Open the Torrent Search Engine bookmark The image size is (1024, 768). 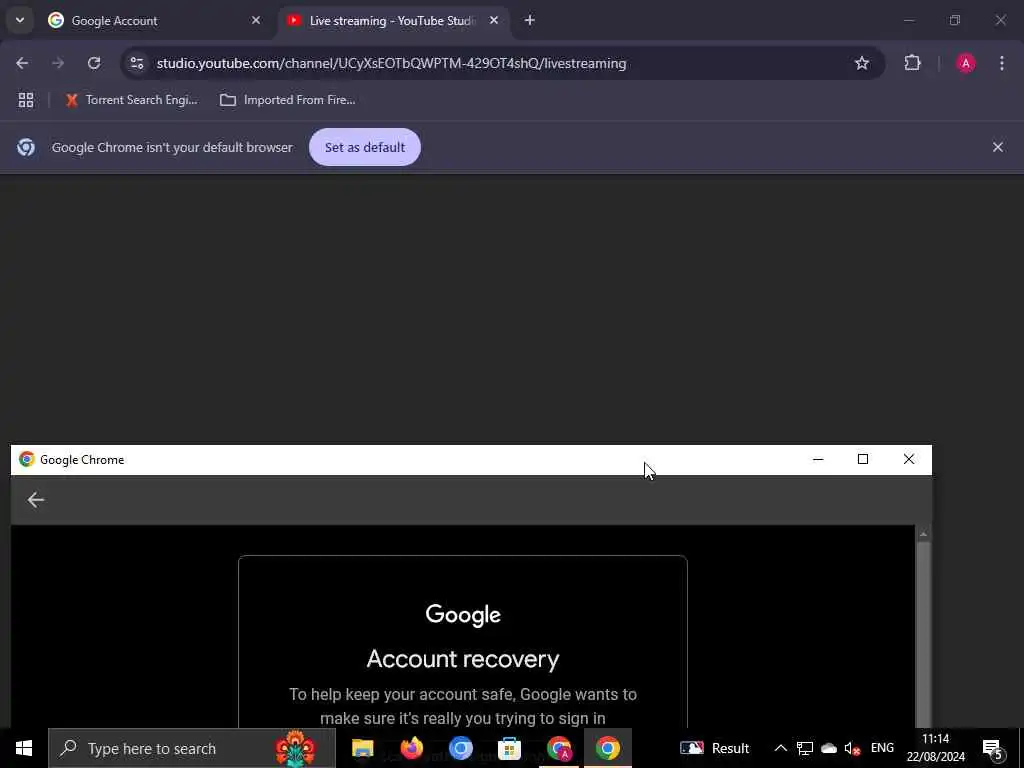[132, 100]
